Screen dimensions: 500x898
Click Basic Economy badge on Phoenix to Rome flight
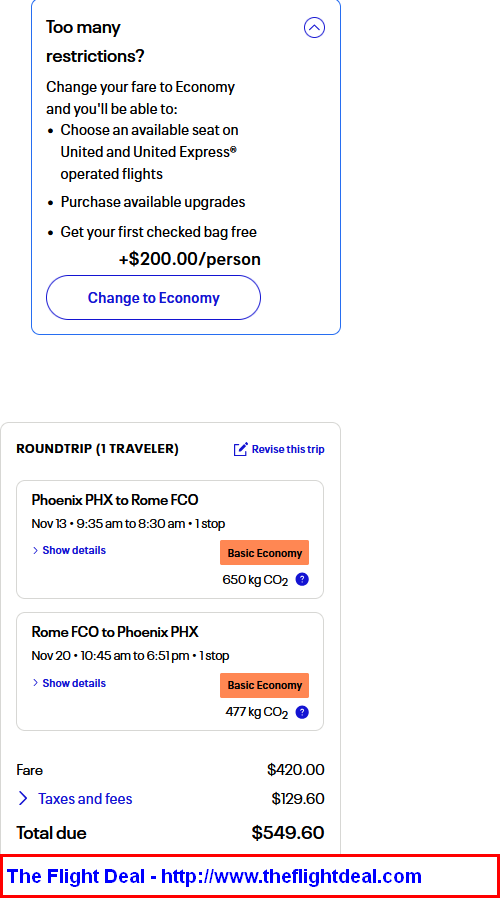[265, 553]
